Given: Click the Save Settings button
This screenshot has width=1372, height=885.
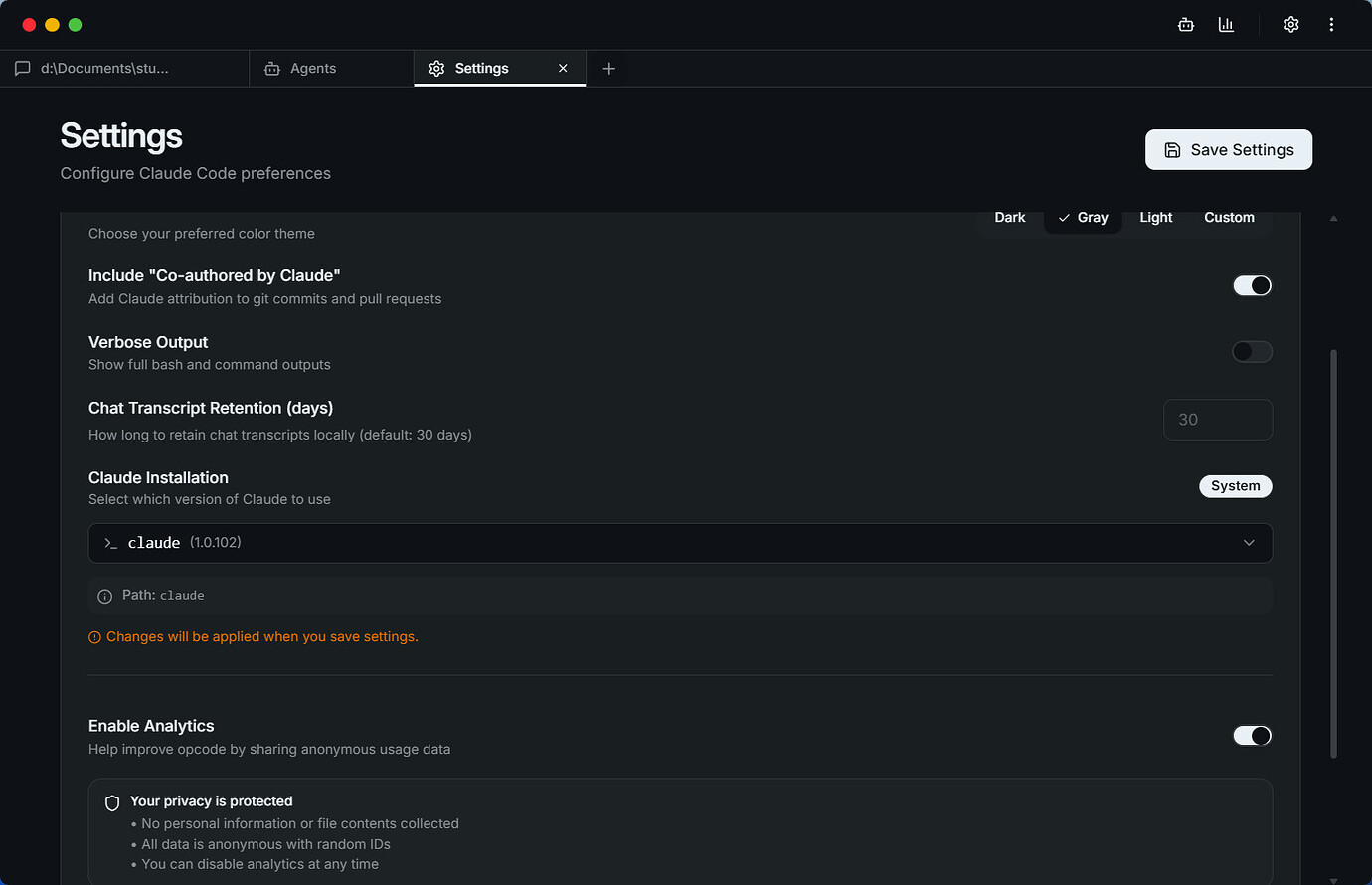Looking at the screenshot, I should tap(1229, 149).
